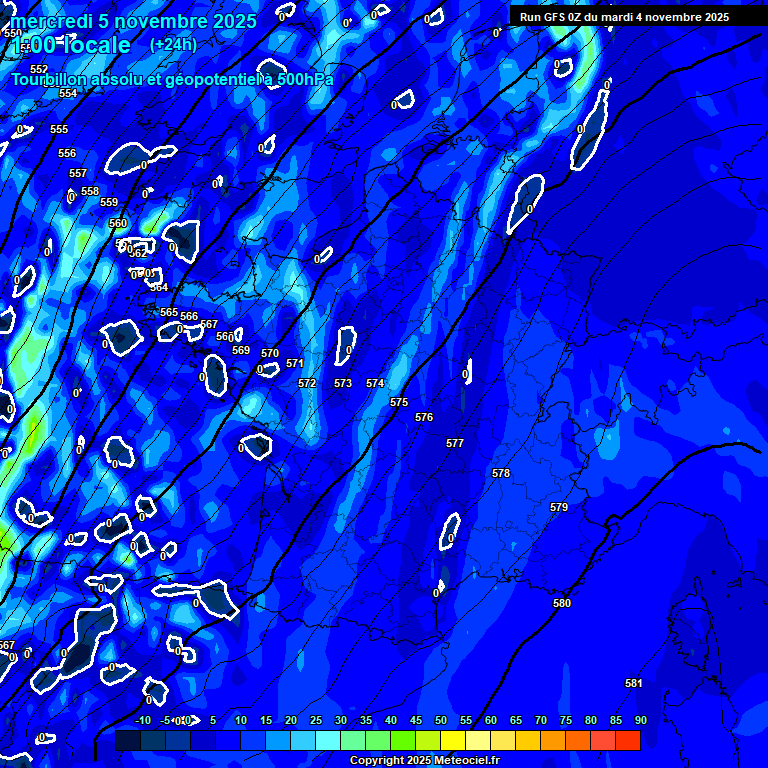Click the legend value 90
Image resolution: width=768 pixels, height=768 pixels.
640,720
